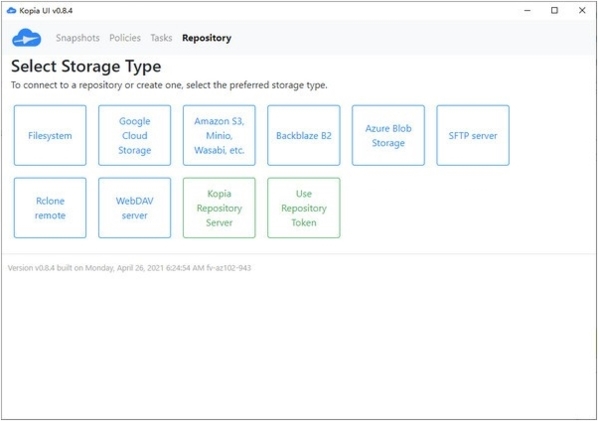The image size is (599, 423).
Task: Minimize the Kopia UI window
Action: [x=528, y=10]
